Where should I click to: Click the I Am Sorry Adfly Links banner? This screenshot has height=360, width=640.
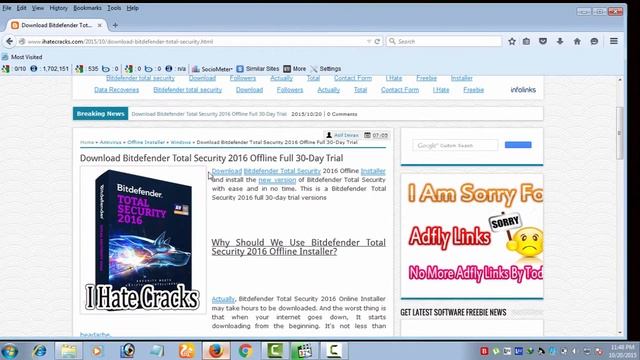(472, 236)
